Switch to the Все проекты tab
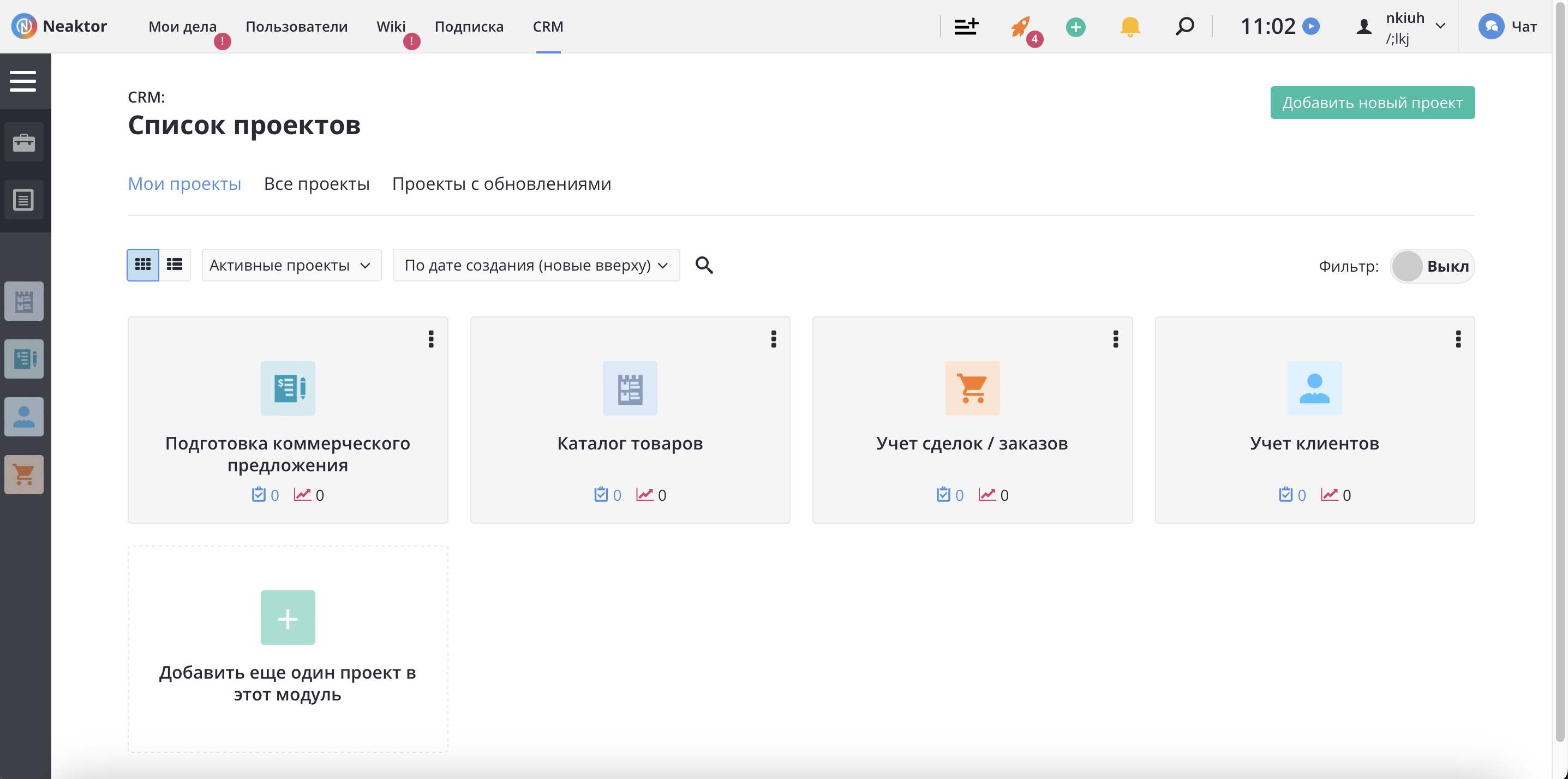Screen dimensions: 1568x779 (317, 184)
